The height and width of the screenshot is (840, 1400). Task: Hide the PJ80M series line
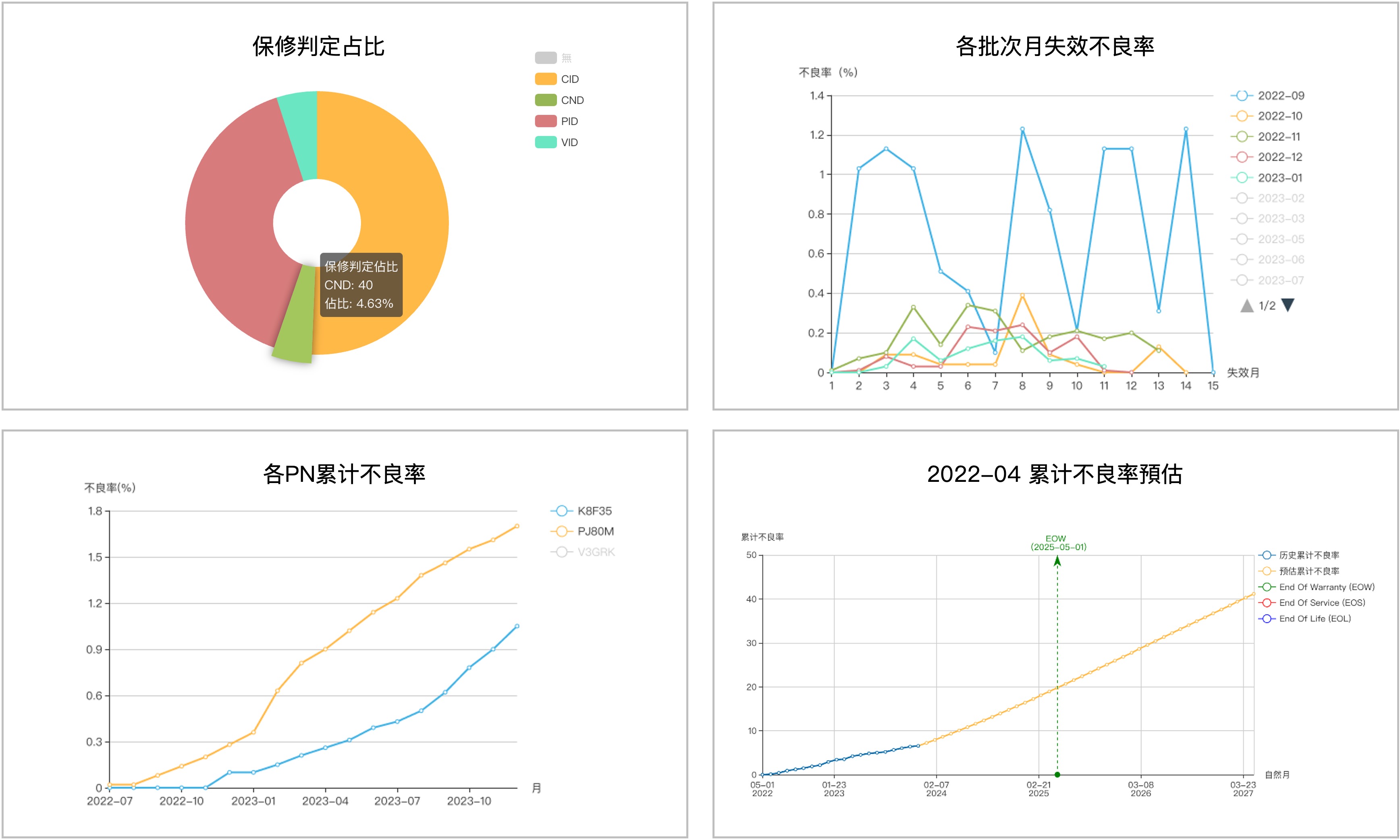coord(582,531)
